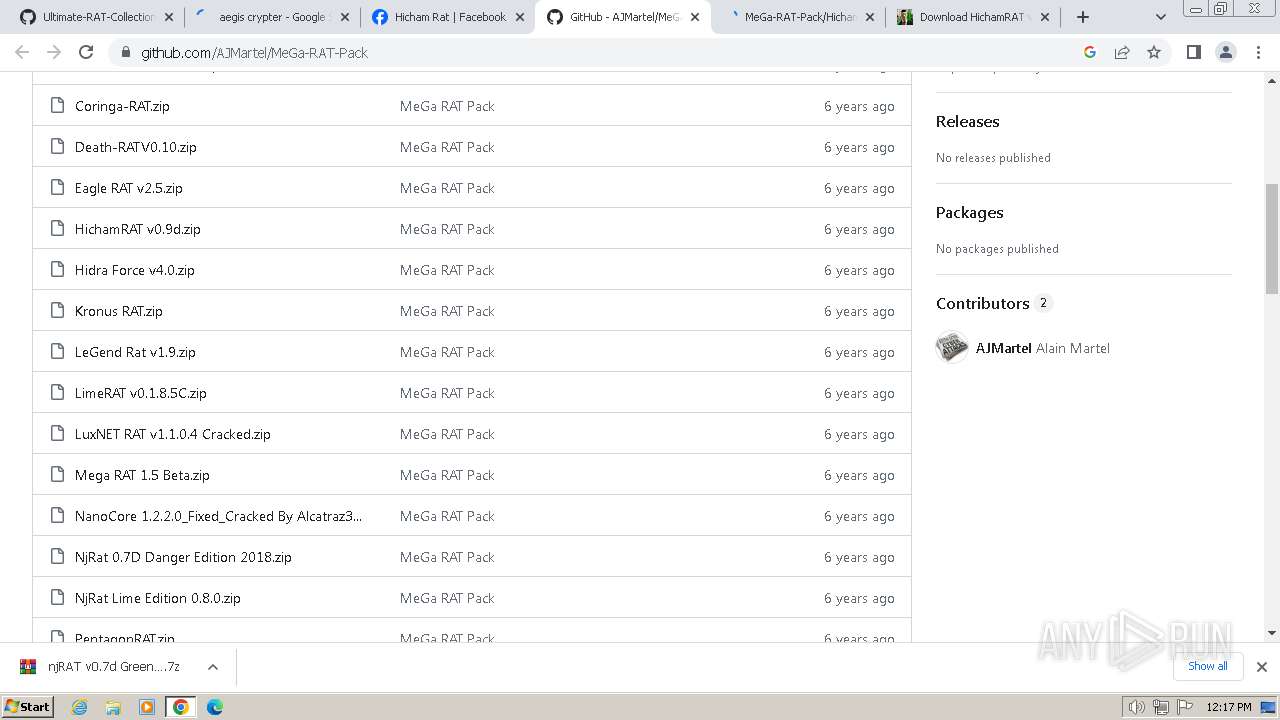Open the share this page icon
Viewport: 1280px width, 720px height.
click(x=1122, y=52)
